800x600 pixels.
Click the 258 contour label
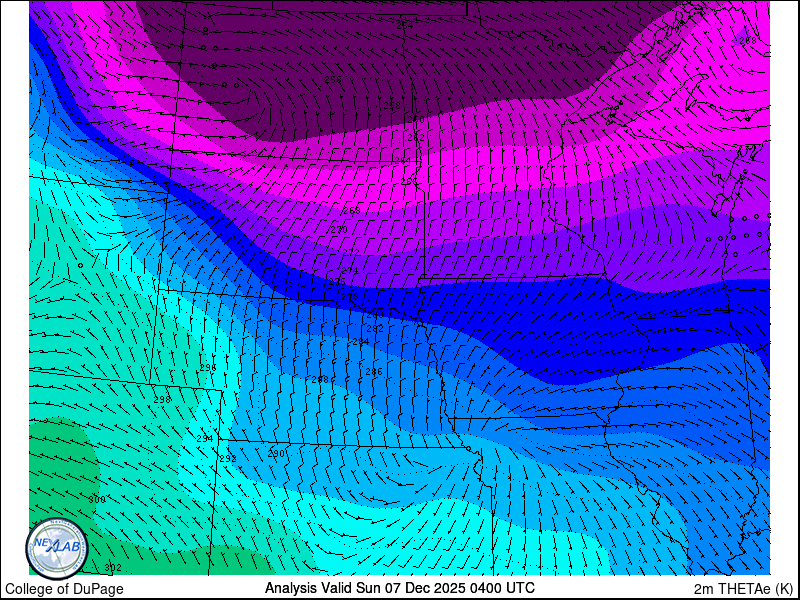point(392,105)
